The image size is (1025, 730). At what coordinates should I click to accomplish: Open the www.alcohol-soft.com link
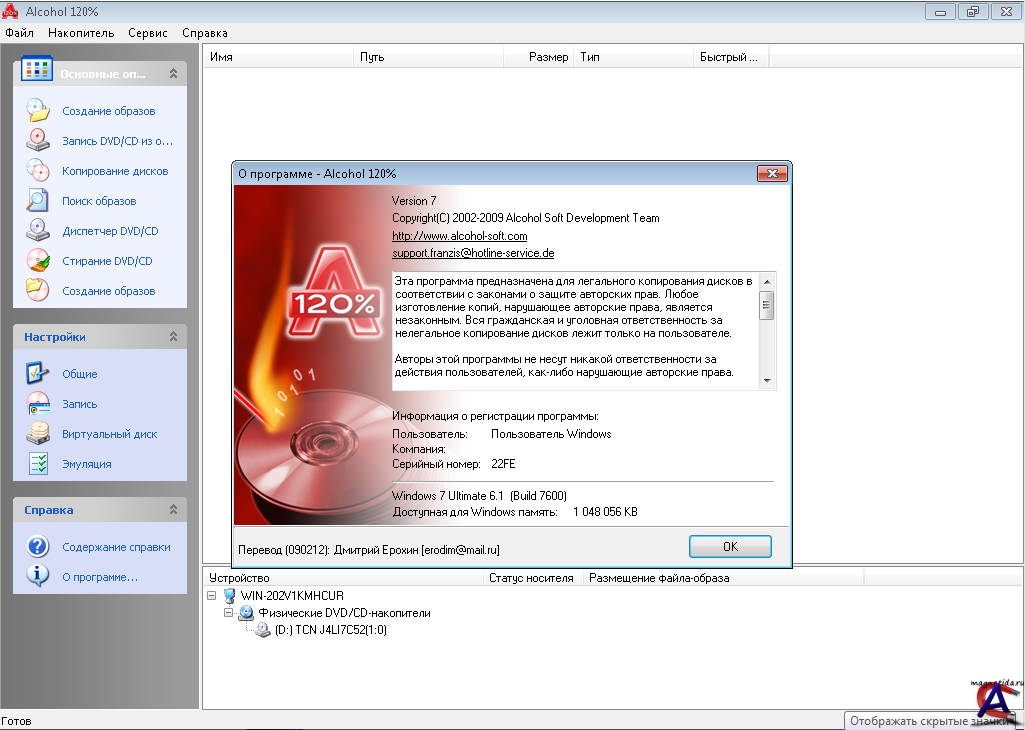pos(459,236)
